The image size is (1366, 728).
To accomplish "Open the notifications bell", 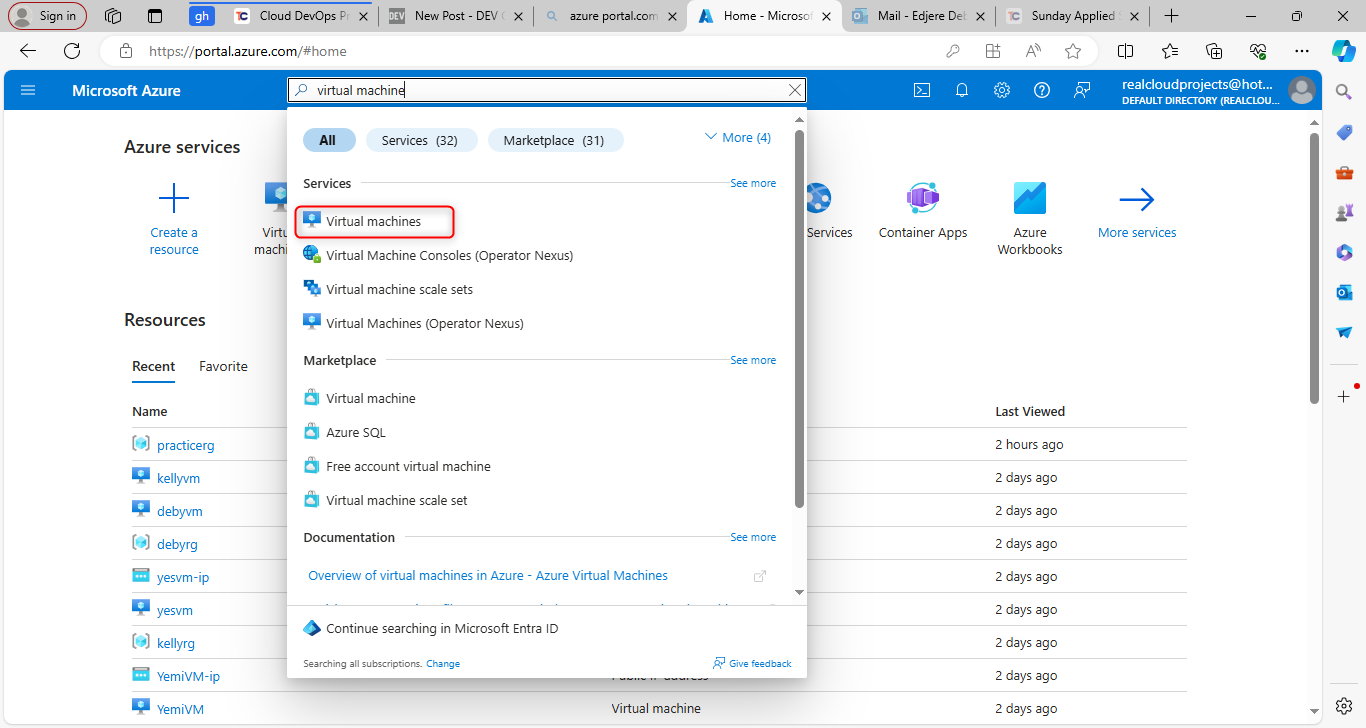I will pyautogui.click(x=962, y=90).
